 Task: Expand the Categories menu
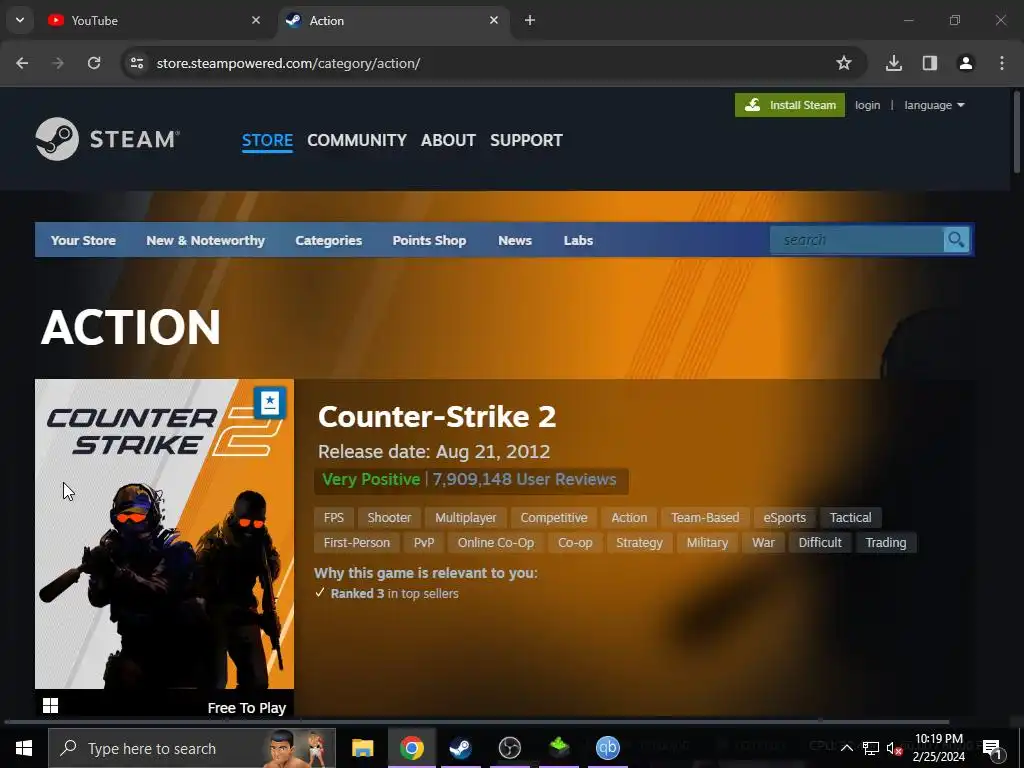coord(328,240)
